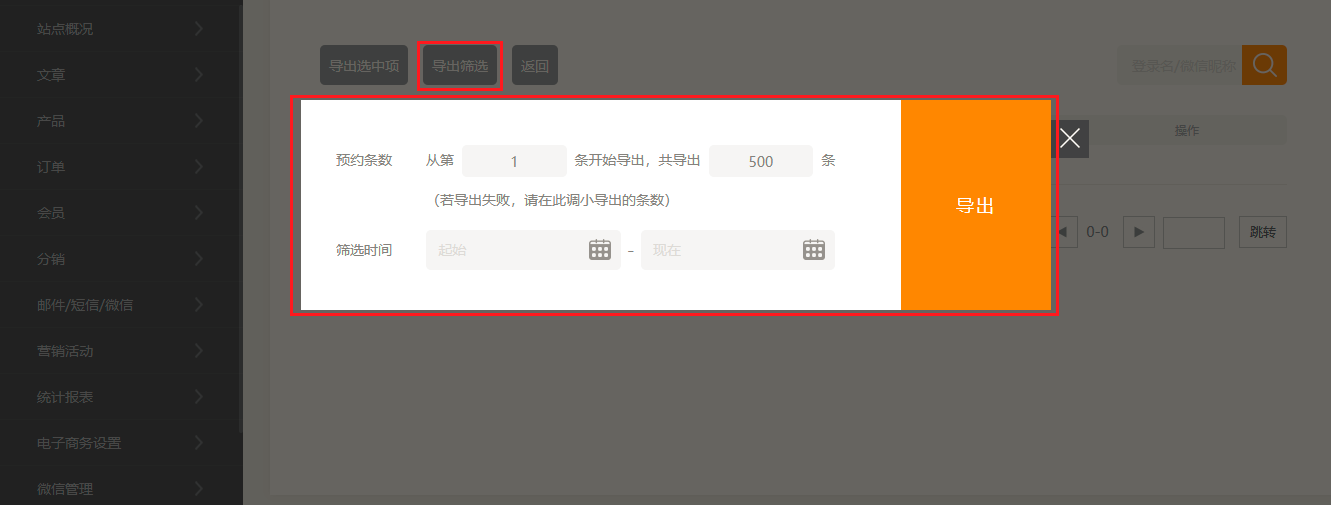The image size is (1331, 505).
Task: Expand the 产品 sidebar section
Action: 120,121
